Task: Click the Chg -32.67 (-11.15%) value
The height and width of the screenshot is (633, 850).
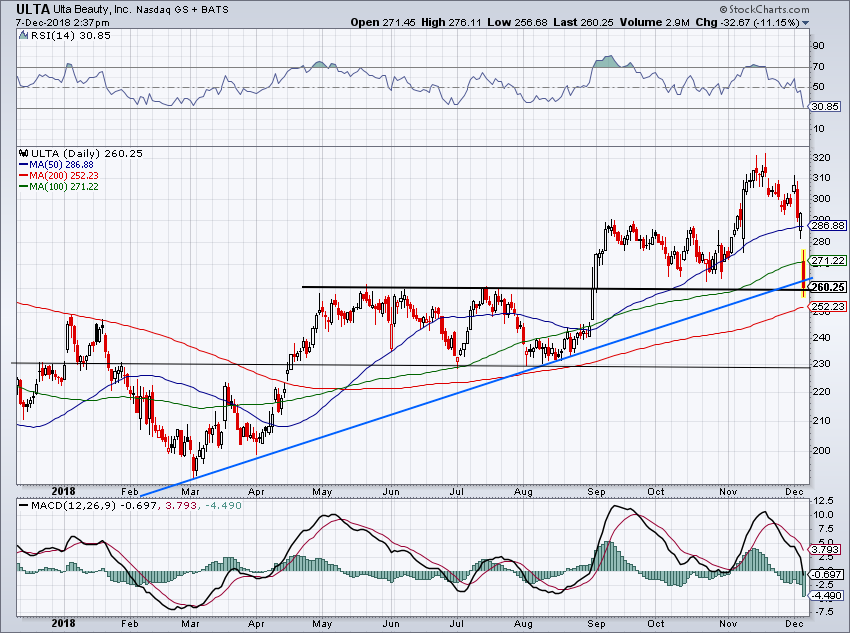Action: [x=748, y=23]
